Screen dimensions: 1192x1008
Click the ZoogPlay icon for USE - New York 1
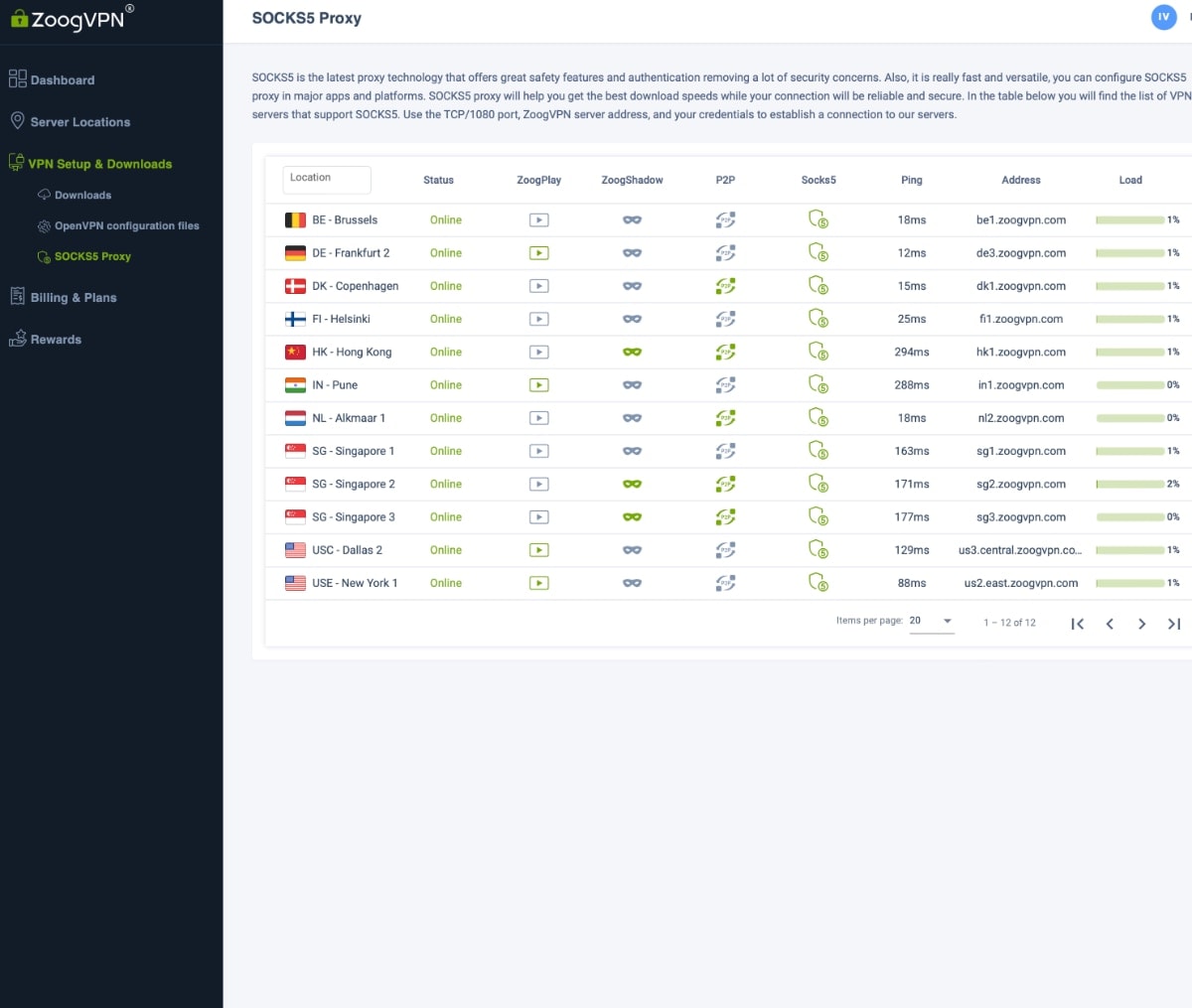tap(538, 583)
